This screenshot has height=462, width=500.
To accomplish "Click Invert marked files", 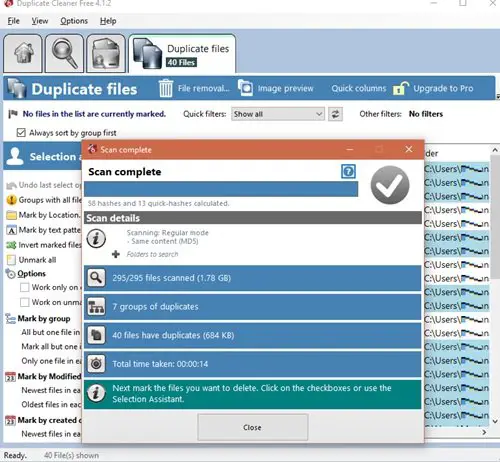I will pos(44,245).
